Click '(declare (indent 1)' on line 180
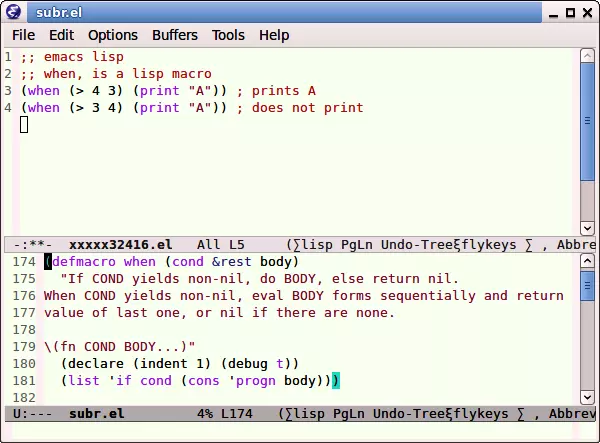The width and height of the screenshot is (600, 443). 135,363
